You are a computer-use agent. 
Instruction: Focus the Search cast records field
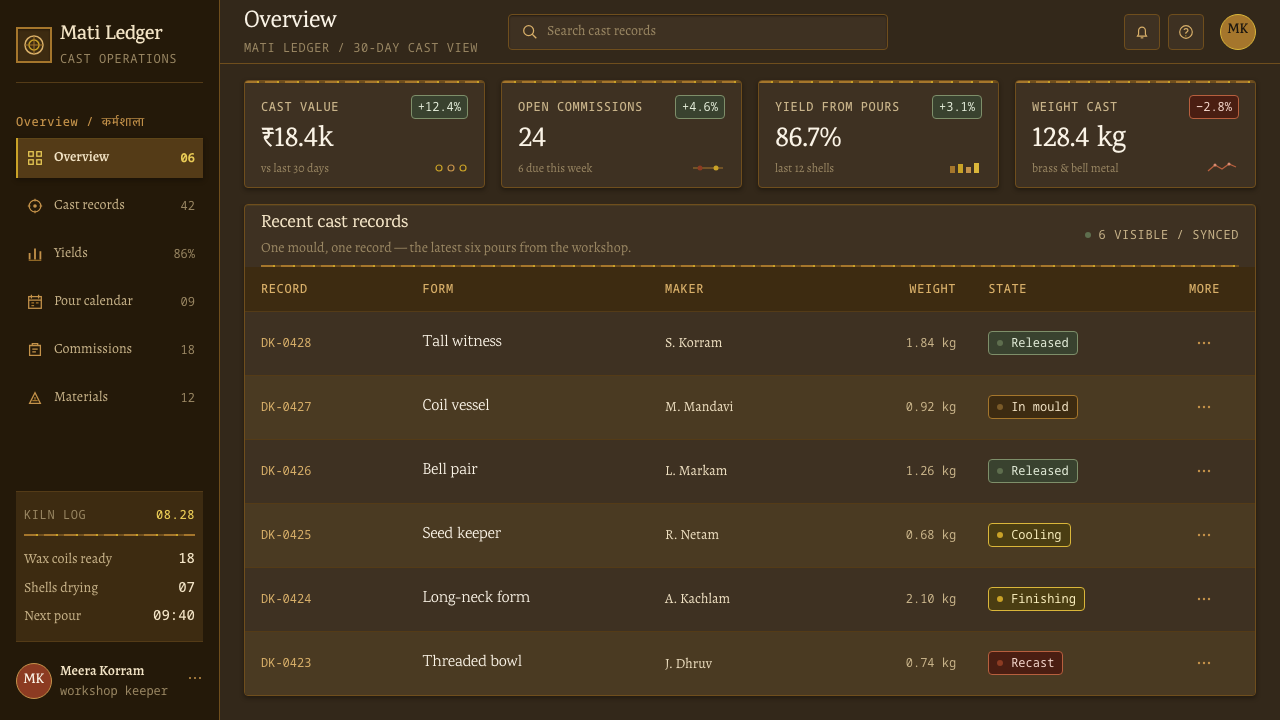click(698, 32)
